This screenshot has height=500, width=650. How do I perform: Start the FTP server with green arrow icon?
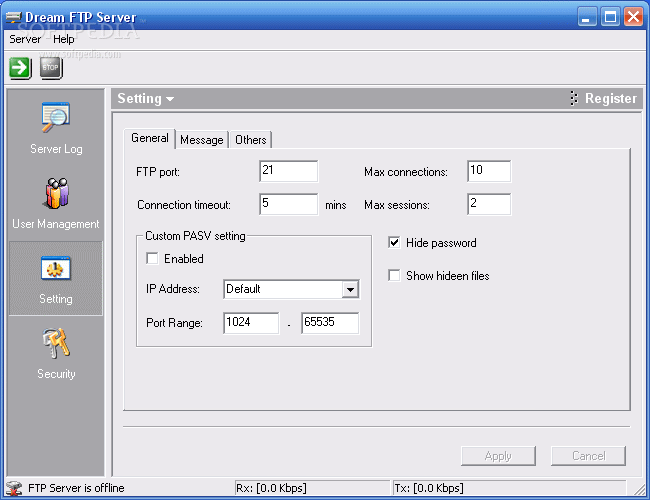tap(20, 68)
